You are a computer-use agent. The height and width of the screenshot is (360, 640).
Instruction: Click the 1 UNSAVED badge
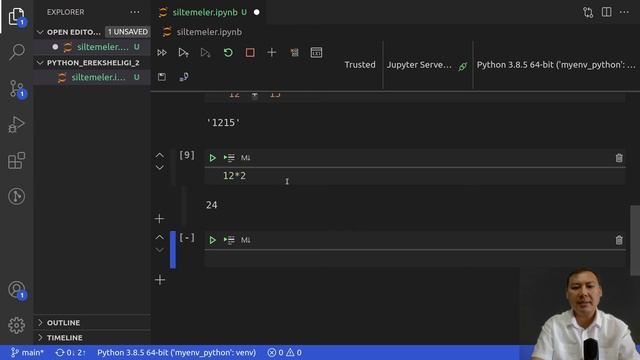(x=128, y=32)
